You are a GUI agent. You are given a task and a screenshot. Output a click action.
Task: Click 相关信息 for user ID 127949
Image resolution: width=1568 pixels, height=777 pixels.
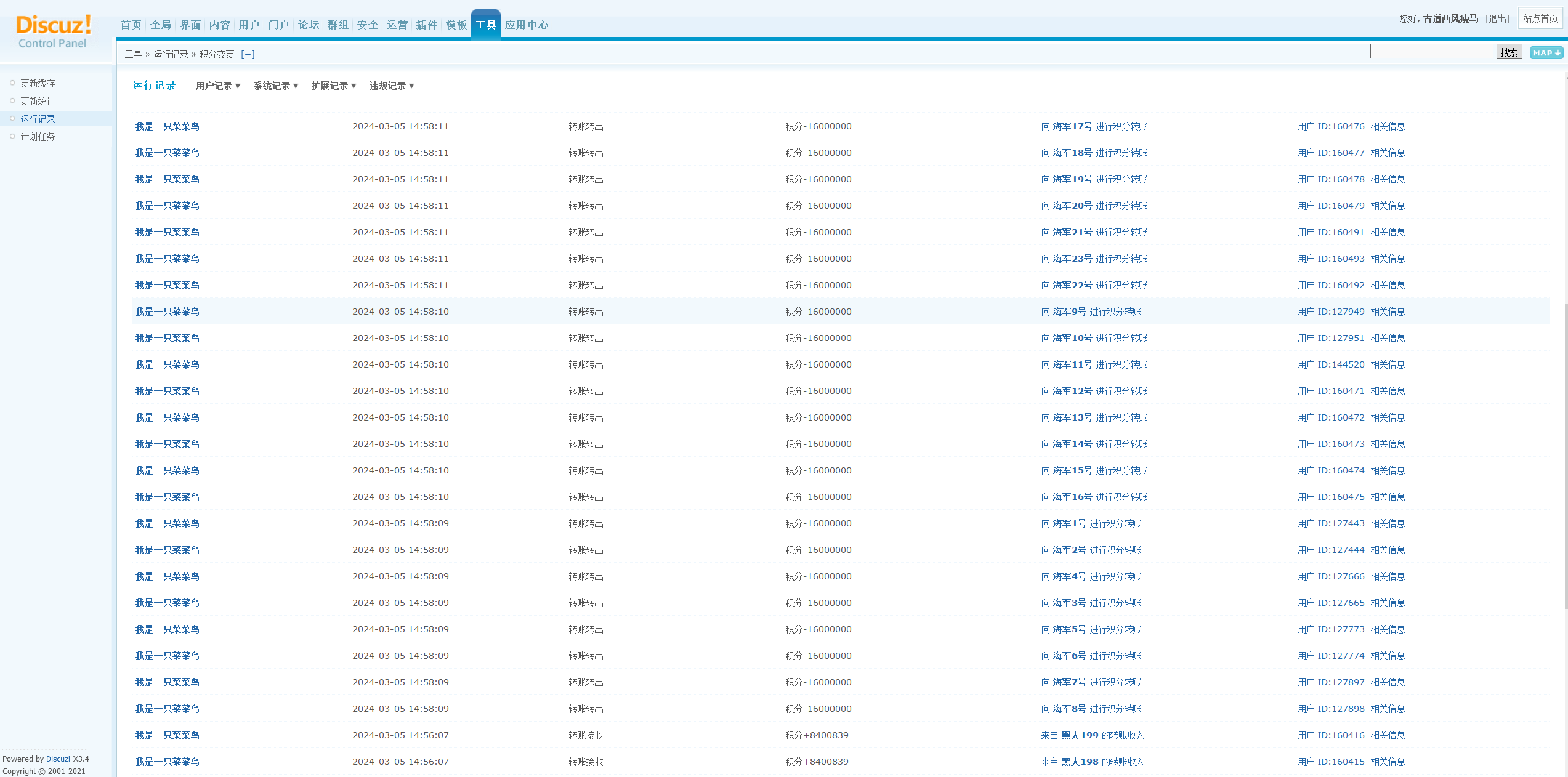coord(1388,312)
